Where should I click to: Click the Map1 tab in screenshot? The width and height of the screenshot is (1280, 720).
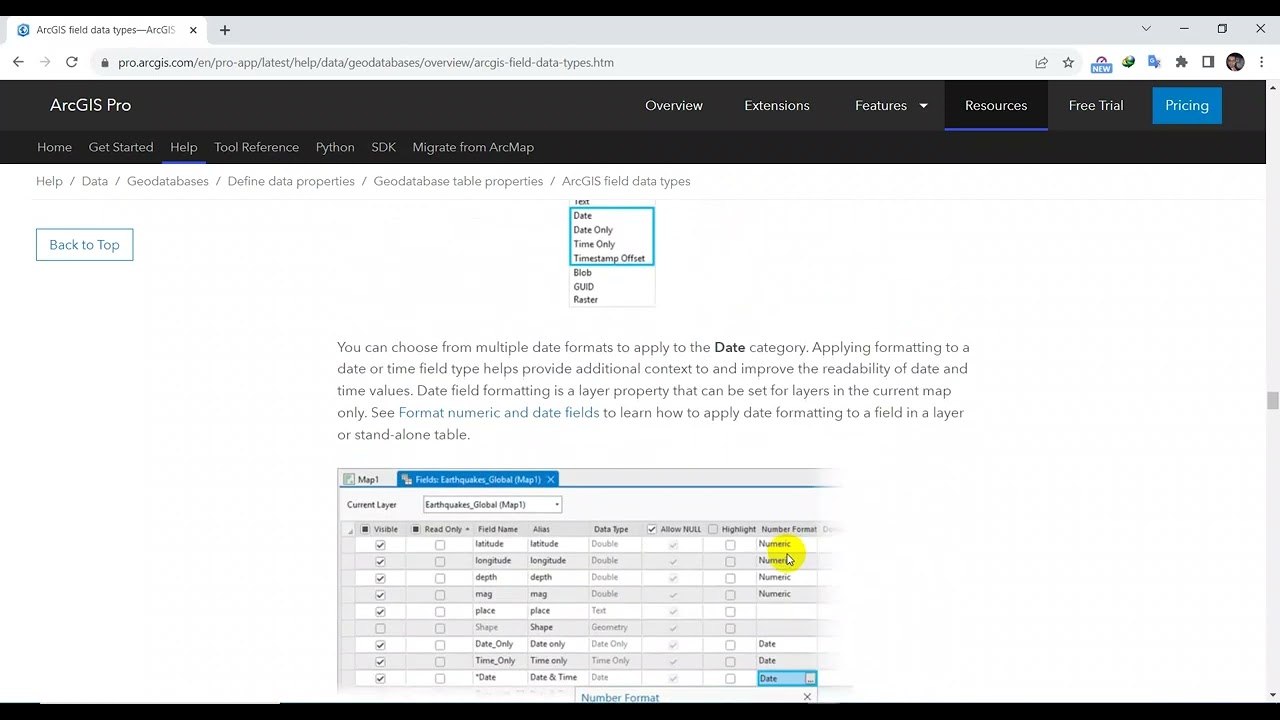pyautogui.click(x=362, y=479)
